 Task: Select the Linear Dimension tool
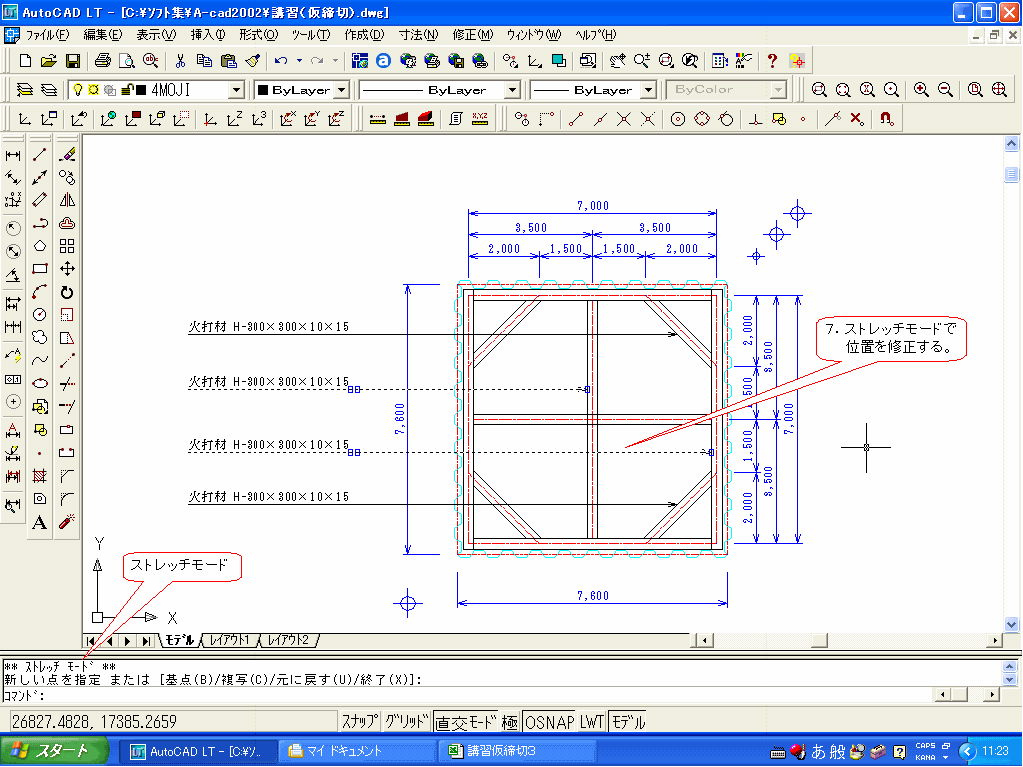coord(13,155)
